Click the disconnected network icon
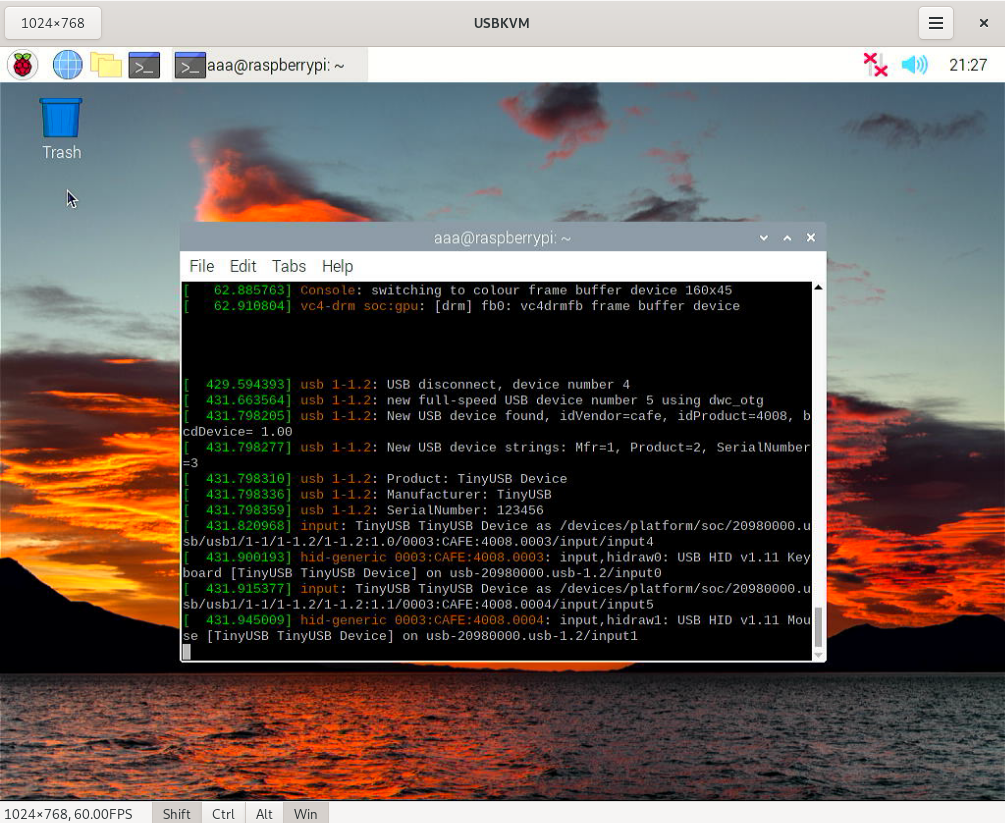The height and width of the screenshot is (823, 1005). tap(876, 65)
